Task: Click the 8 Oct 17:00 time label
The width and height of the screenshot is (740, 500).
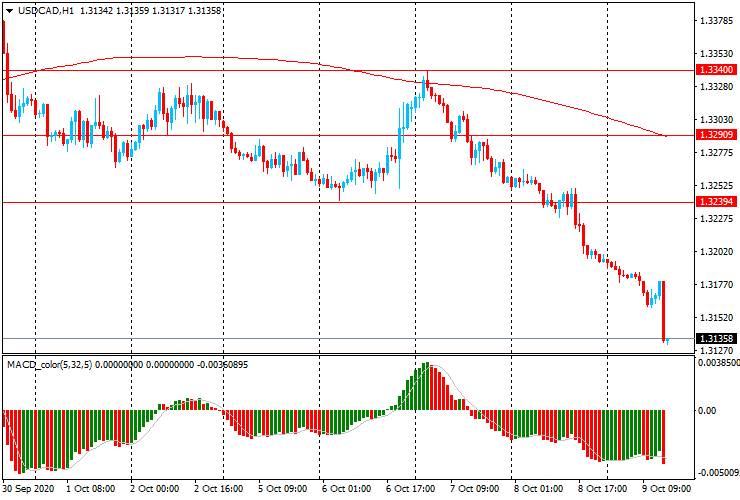Action: 603,489
